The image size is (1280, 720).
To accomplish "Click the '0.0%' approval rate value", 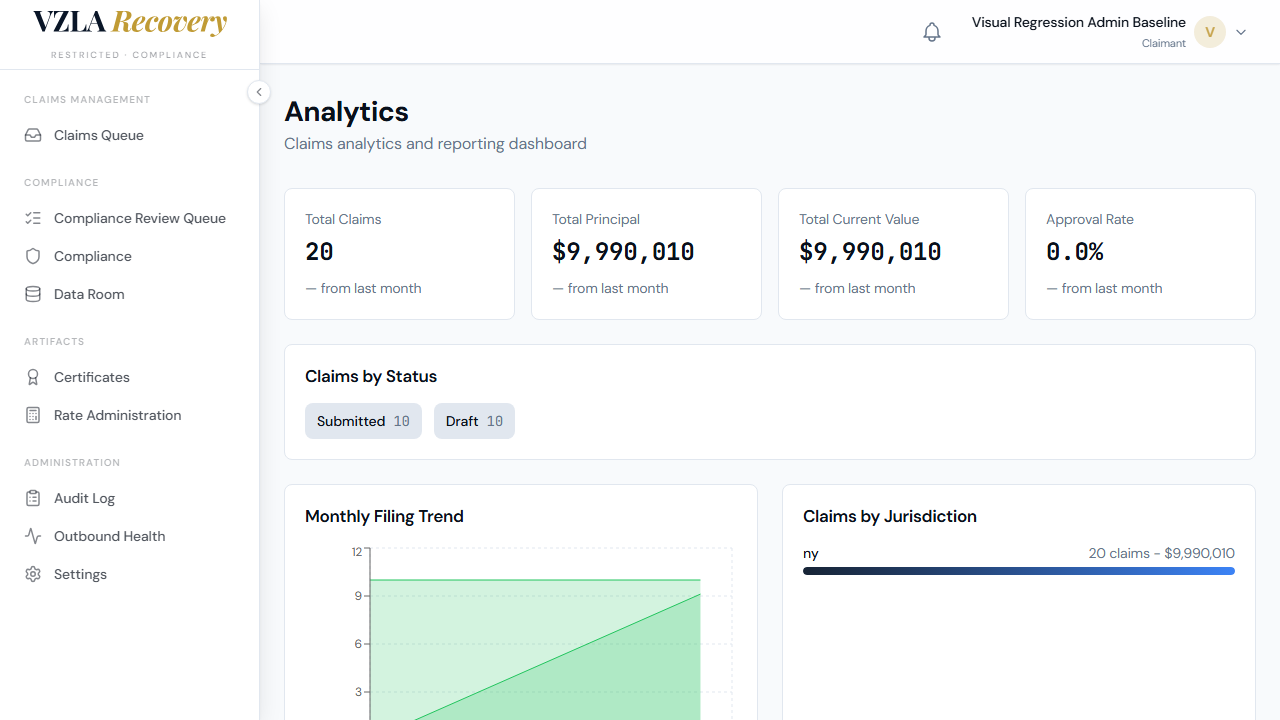I will coord(1075,252).
